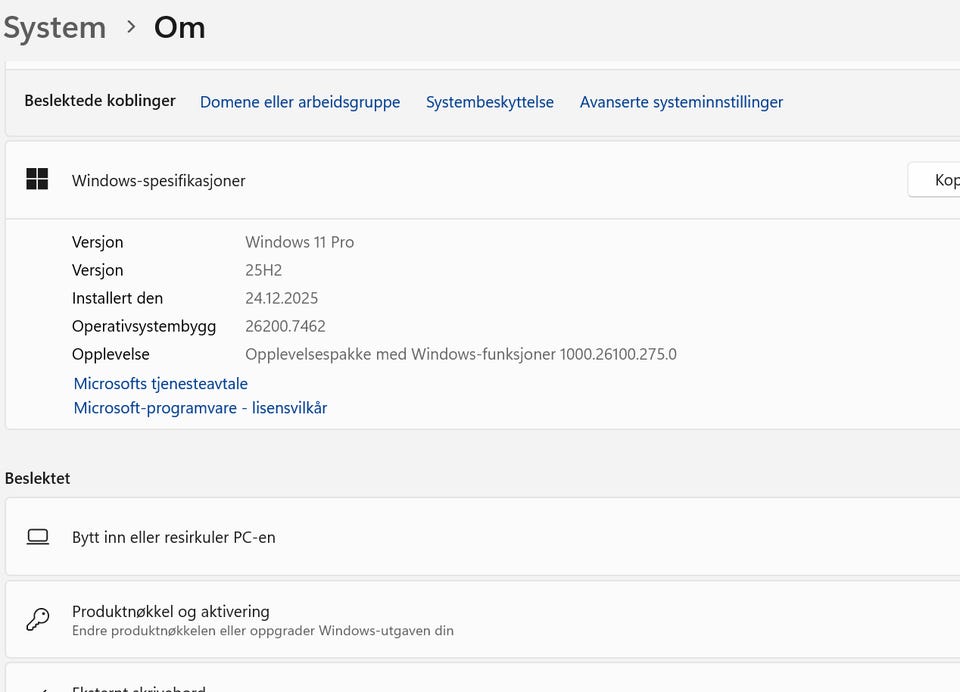Open Microsofts tjenesteavtale
Viewport: 960px width, 692px height.
tap(160, 383)
